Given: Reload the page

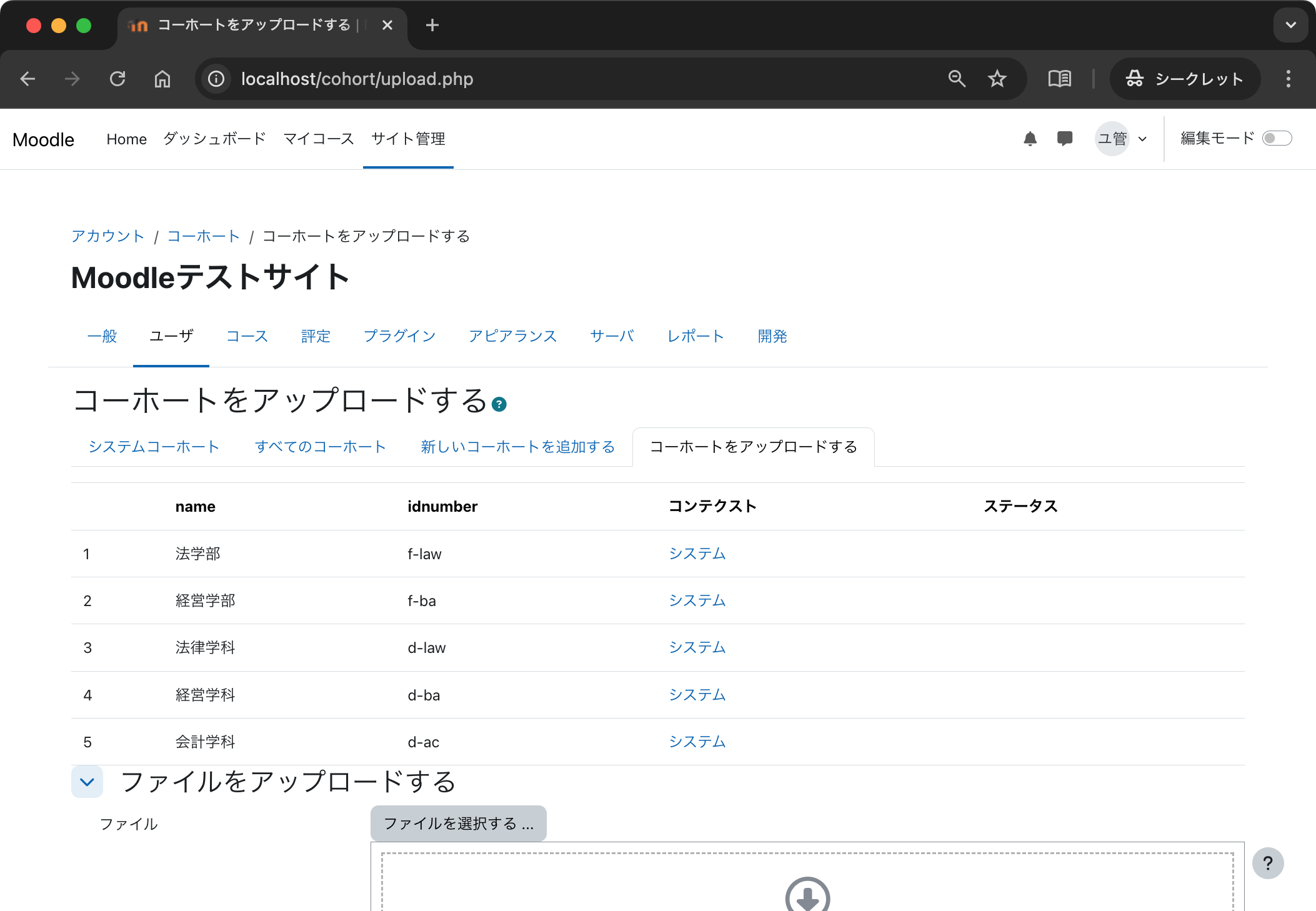Looking at the screenshot, I should point(118,79).
